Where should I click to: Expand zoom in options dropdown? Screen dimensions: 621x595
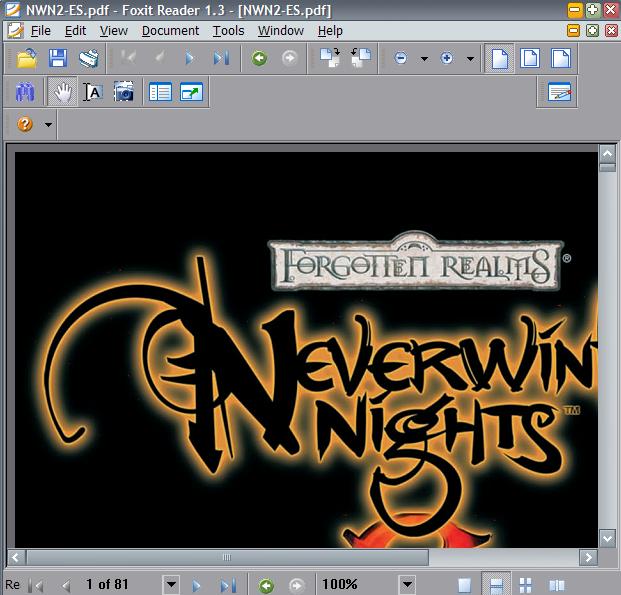[x=470, y=59]
